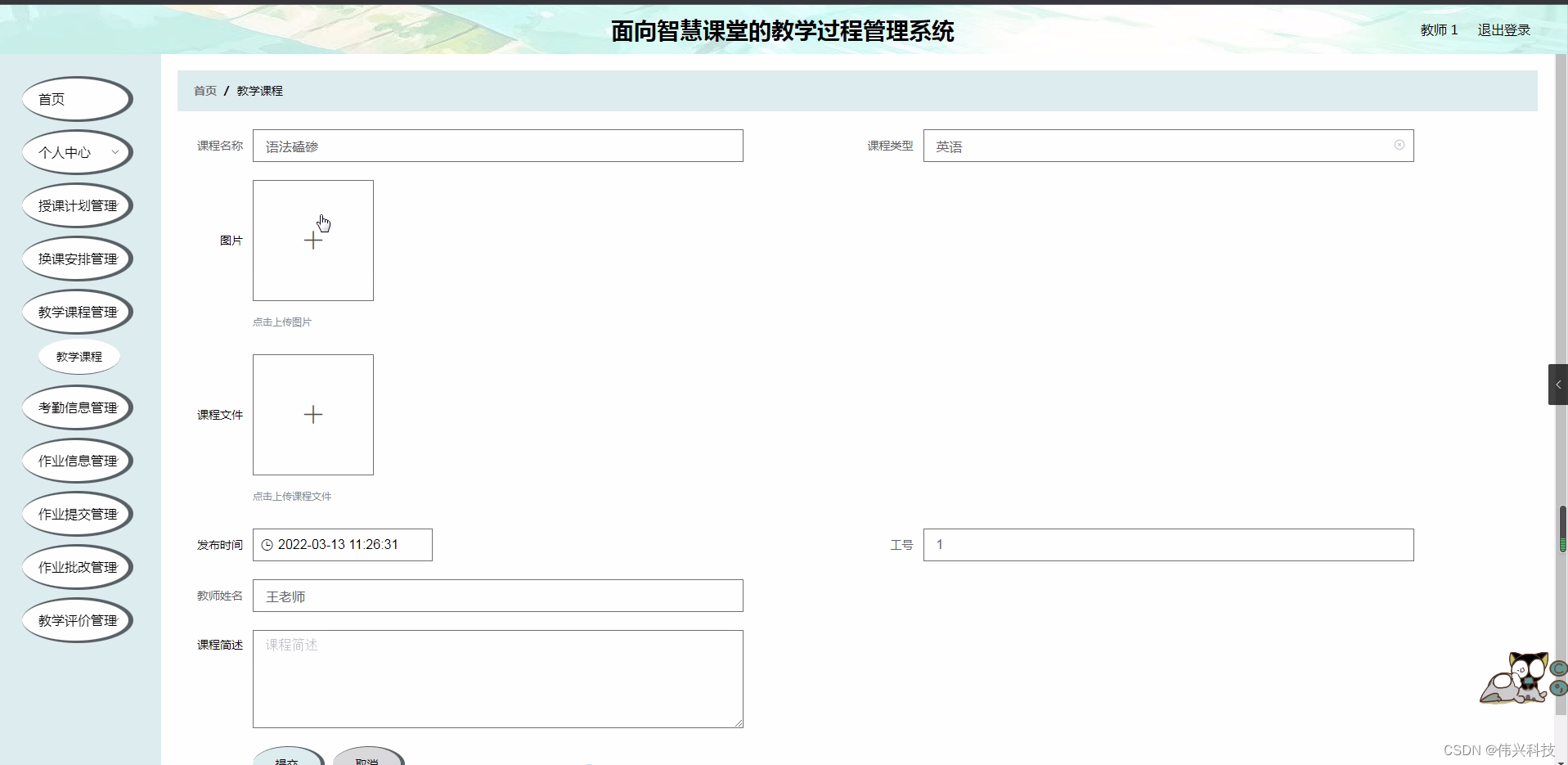Click the plus icon to upload an image
The image size is (1568, 765).
tap(313, 240)
